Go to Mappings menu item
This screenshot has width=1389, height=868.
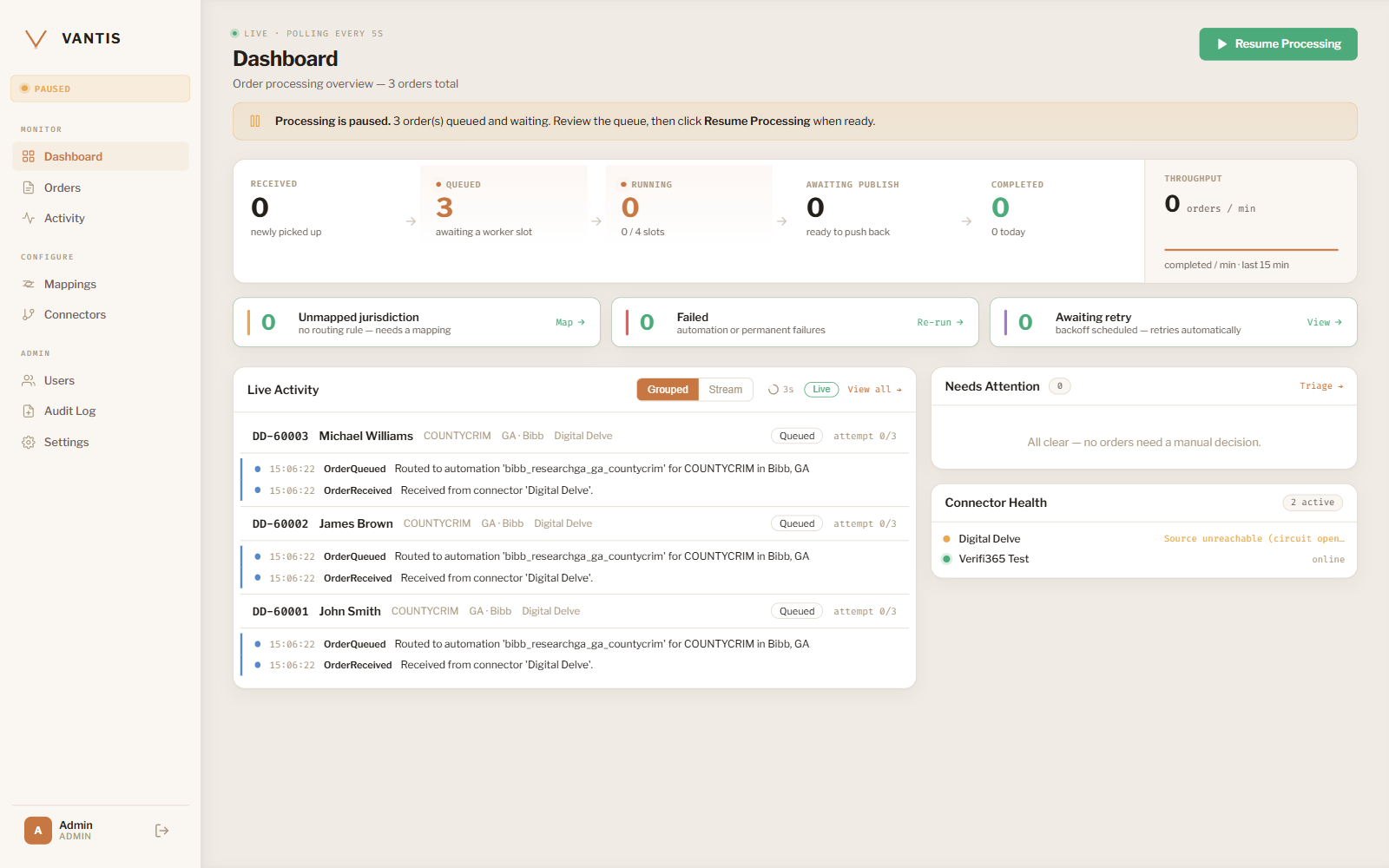[100, 284]
